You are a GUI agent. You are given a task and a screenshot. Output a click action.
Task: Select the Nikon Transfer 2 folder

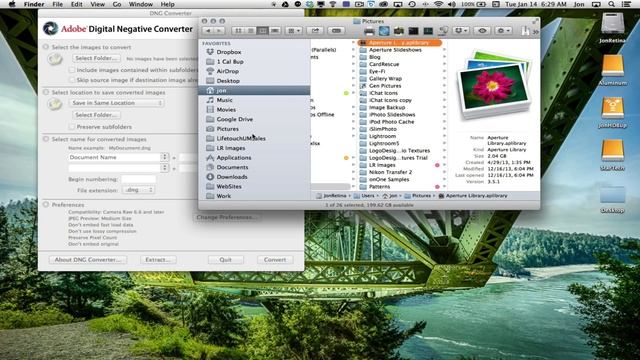pyautogui.click(x=390, y=172)
